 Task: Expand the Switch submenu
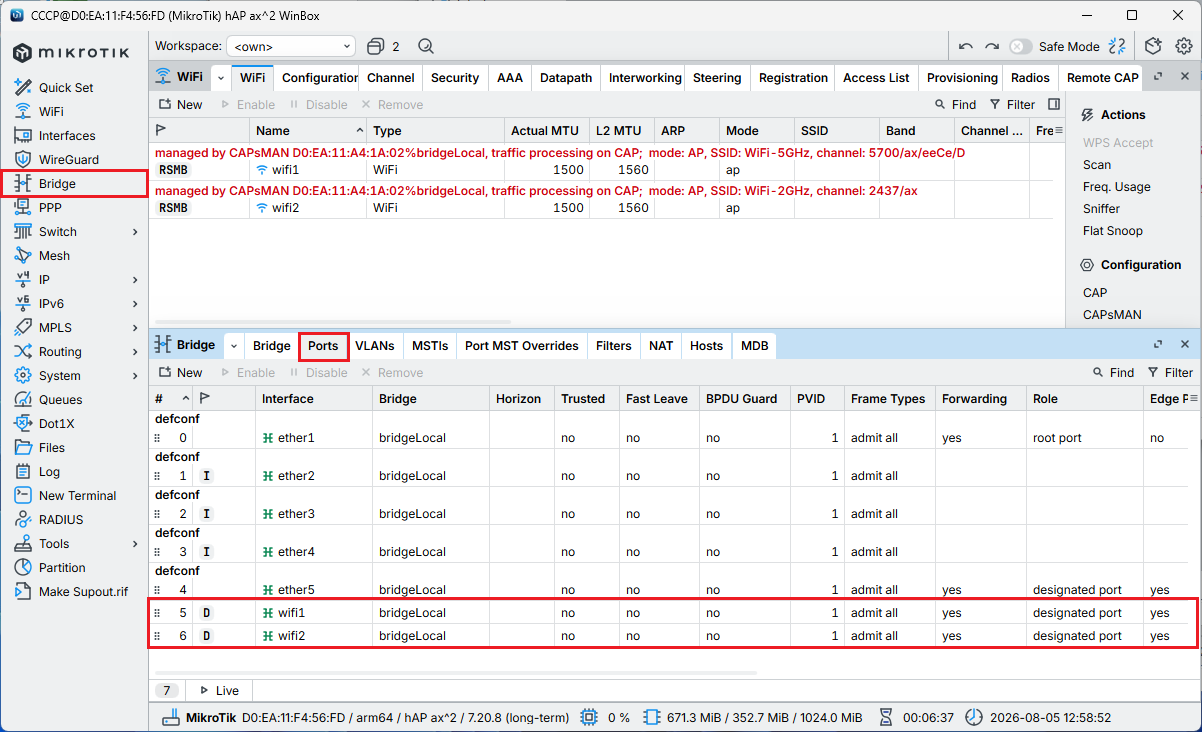pos(135,232)
